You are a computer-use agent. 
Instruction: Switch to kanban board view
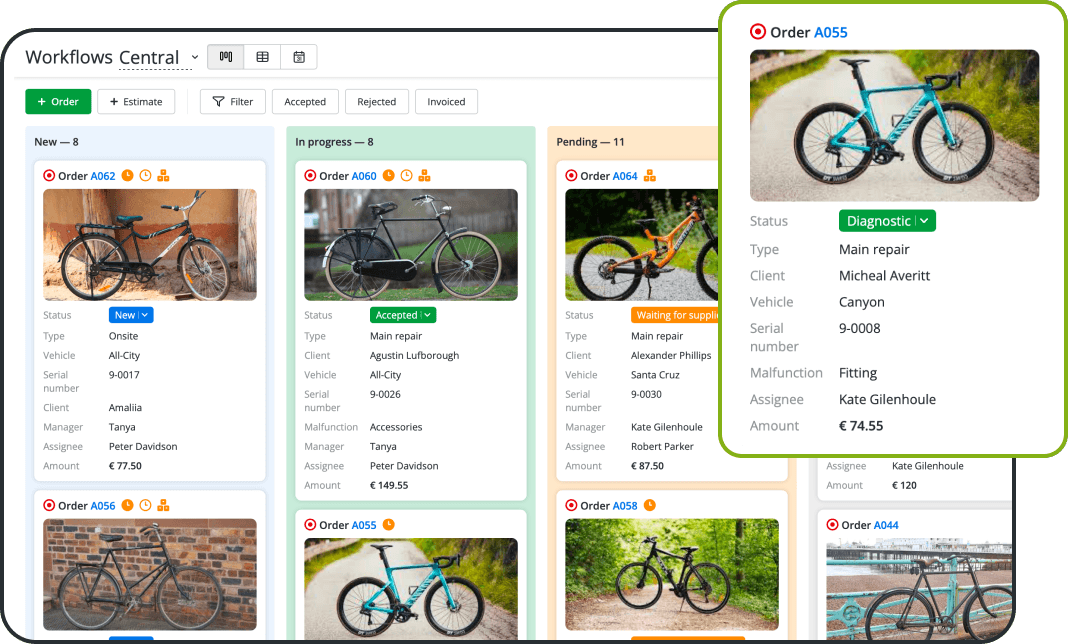225,57
